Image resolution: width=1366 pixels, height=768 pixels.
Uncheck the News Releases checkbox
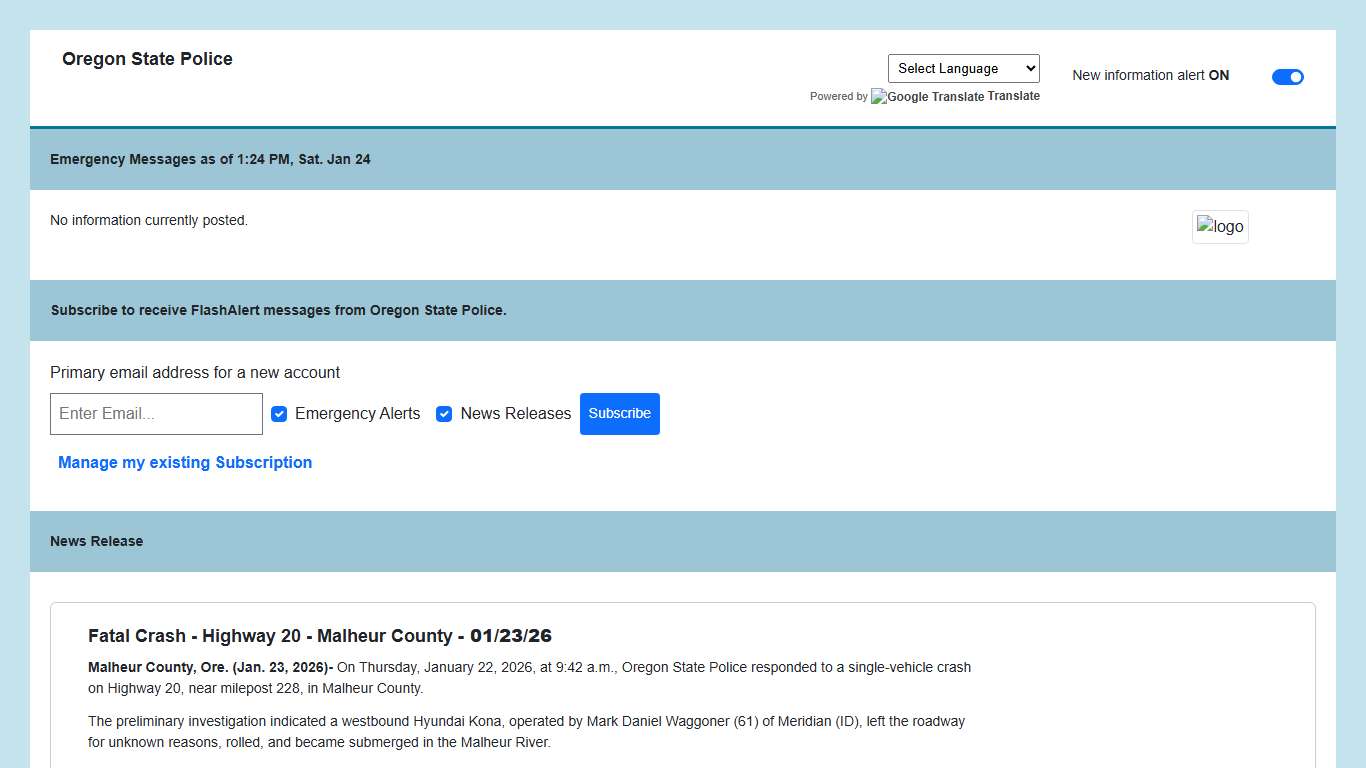pyautogui.click(x=444, y=414)
